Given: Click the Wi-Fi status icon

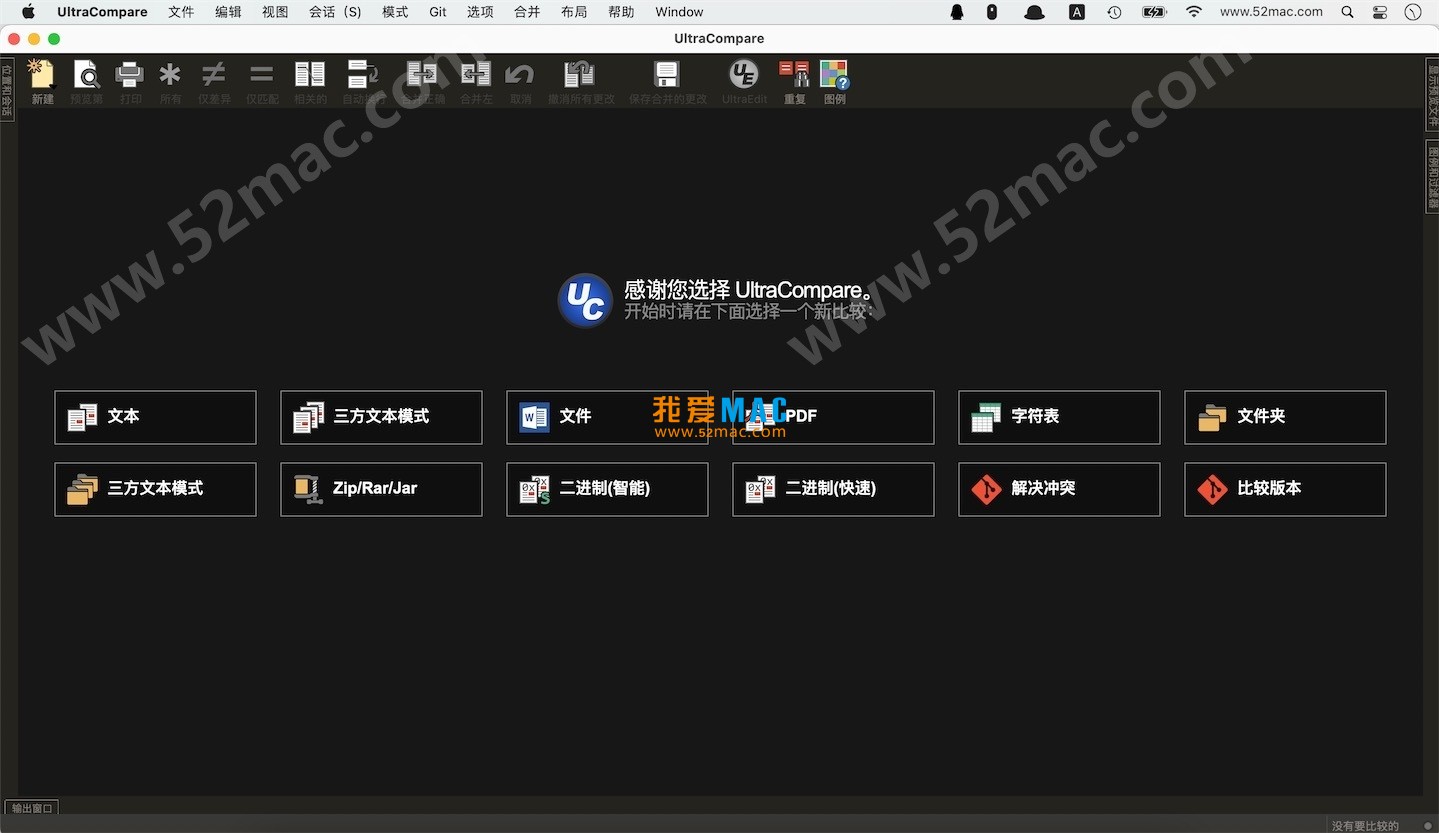Looking at the screenshot, I should click(1194, 12).
